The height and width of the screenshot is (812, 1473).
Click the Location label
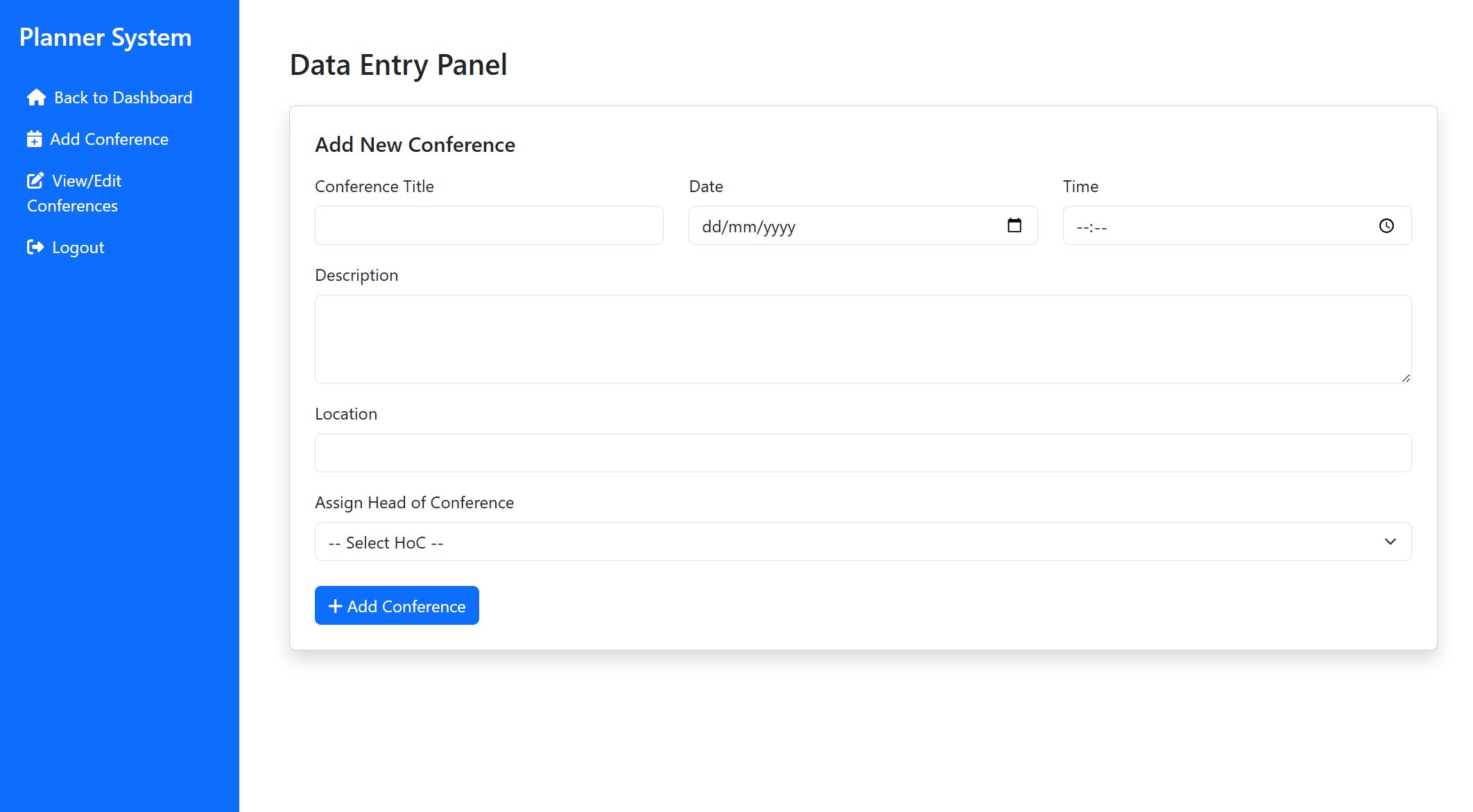[x=346, y=414]
